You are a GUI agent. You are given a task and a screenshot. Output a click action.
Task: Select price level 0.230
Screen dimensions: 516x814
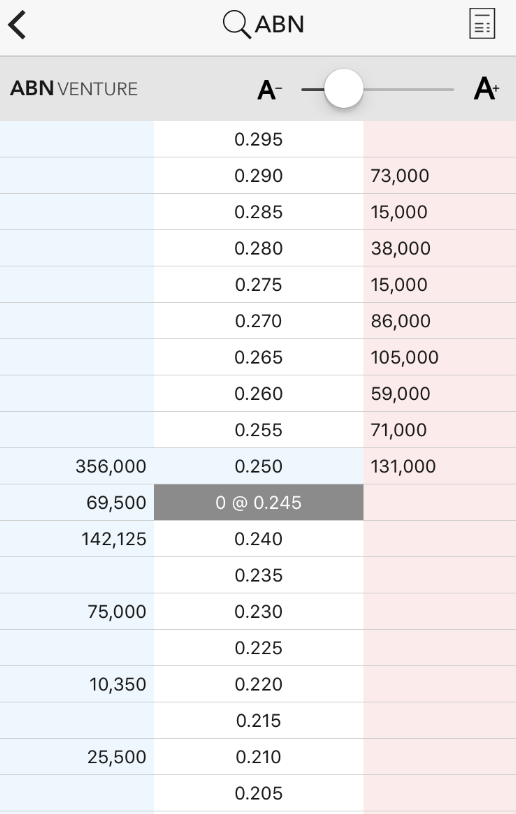259,612
